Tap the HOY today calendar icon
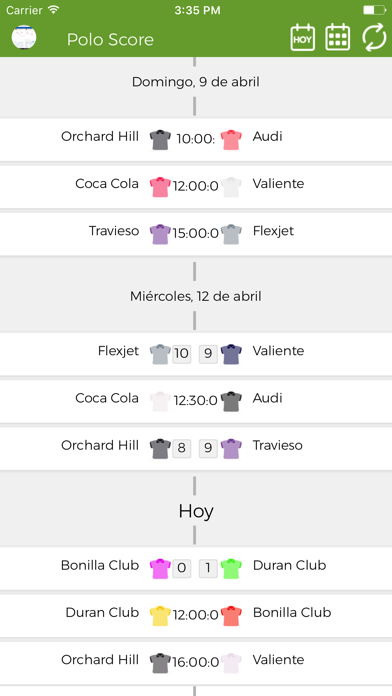This screenshot has width=392, height=696. coord(302,38)
